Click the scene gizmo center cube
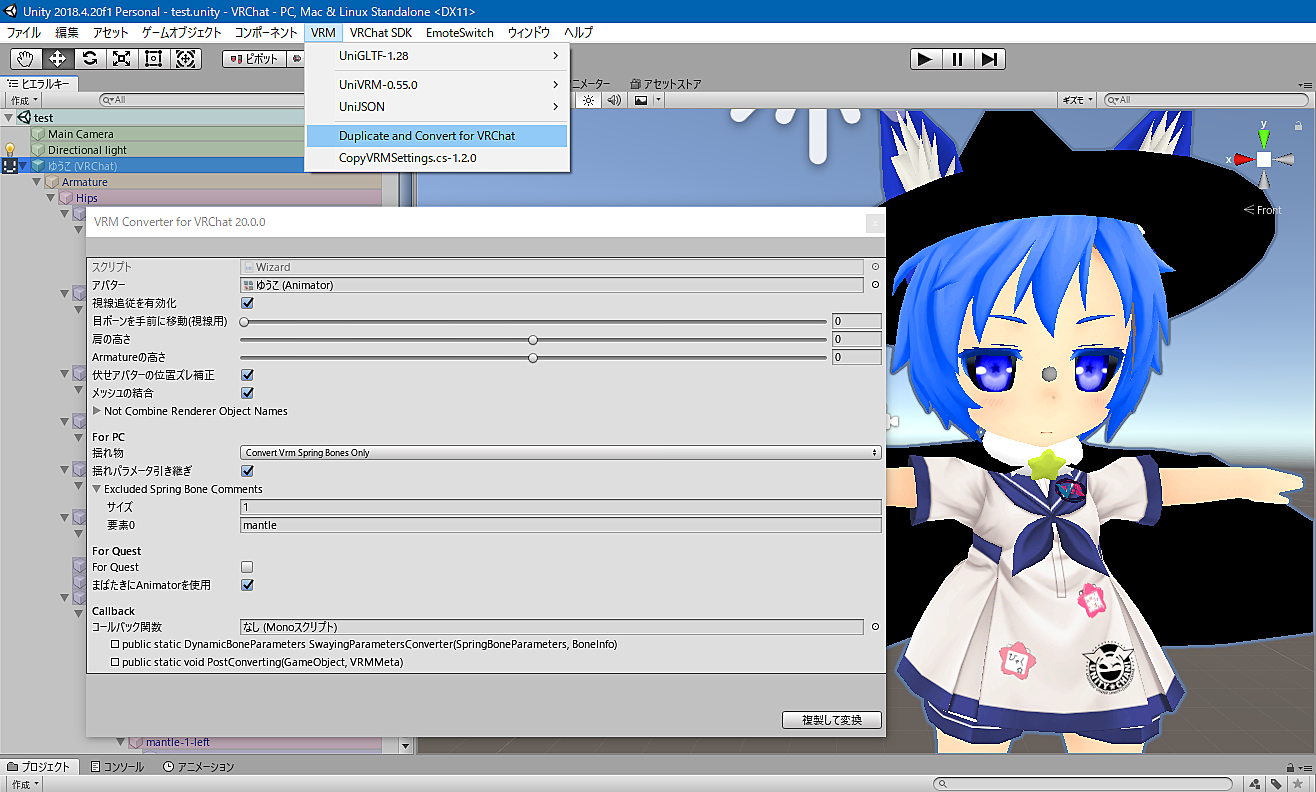Screen dimensions: 1316x792 1264,159
